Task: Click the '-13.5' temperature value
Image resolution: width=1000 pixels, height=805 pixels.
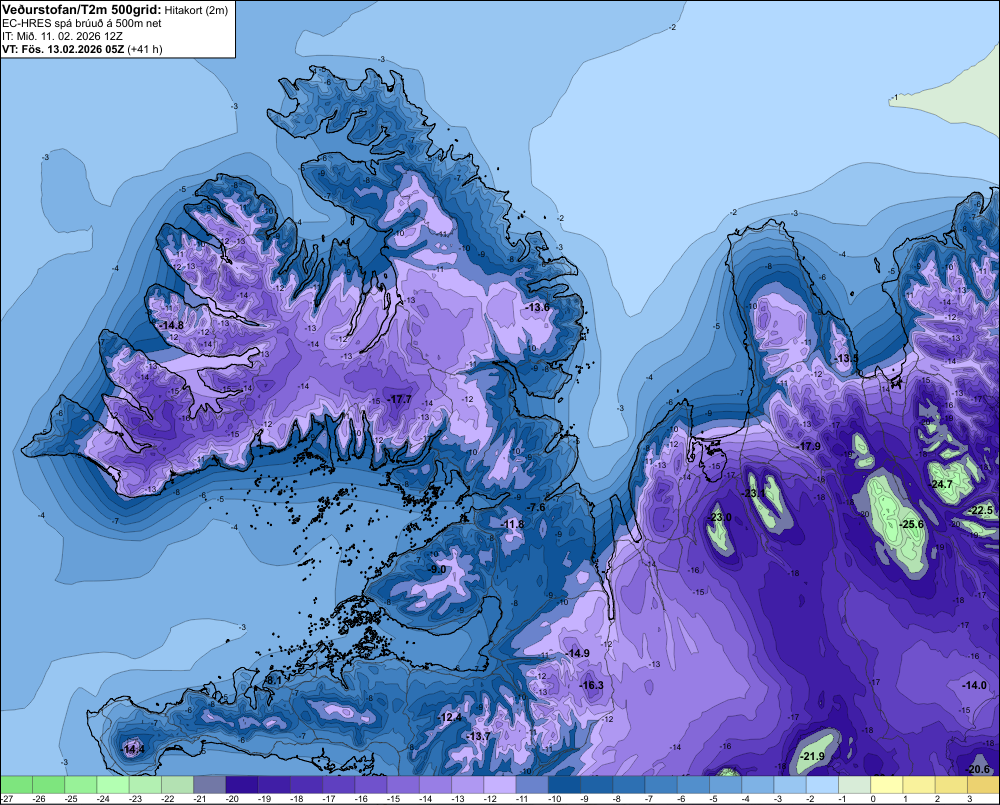Action: (846, 358)
